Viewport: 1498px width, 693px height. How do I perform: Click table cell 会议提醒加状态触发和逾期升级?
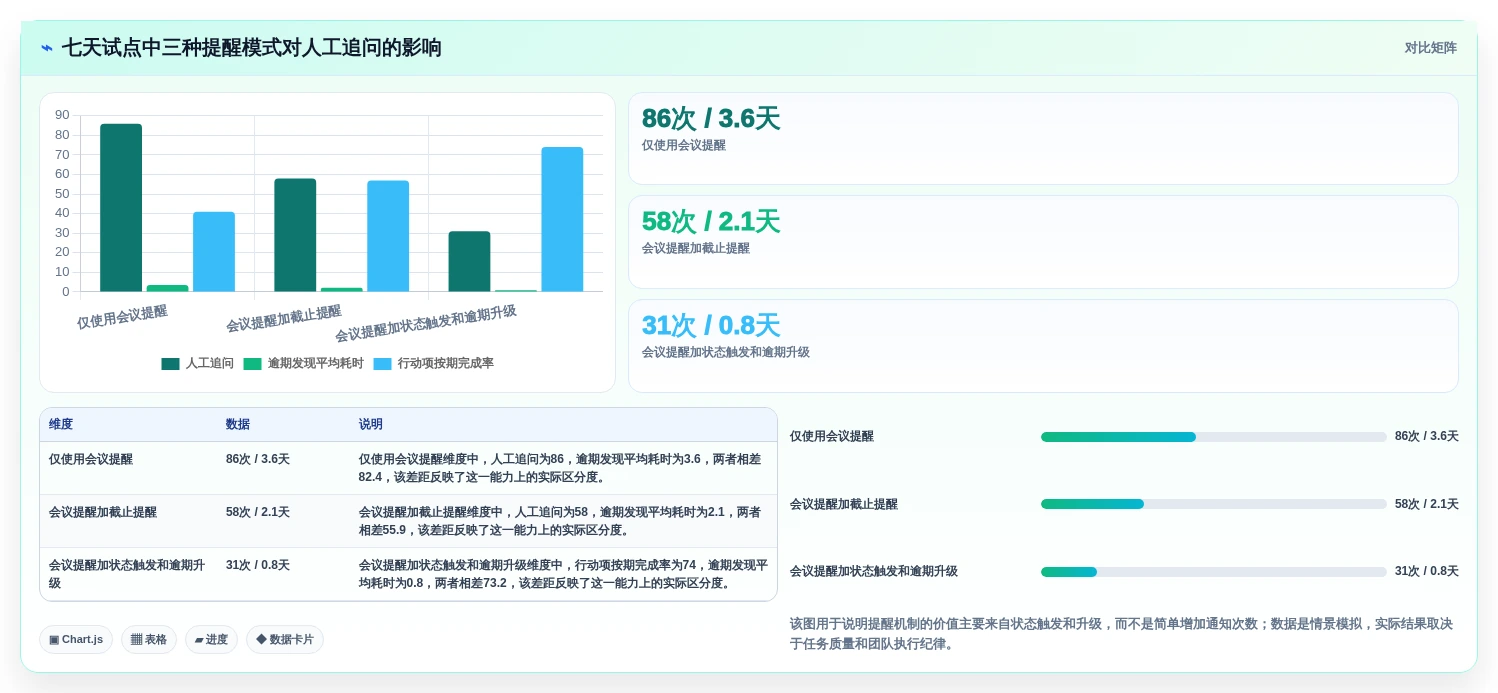tap(127, 574)
